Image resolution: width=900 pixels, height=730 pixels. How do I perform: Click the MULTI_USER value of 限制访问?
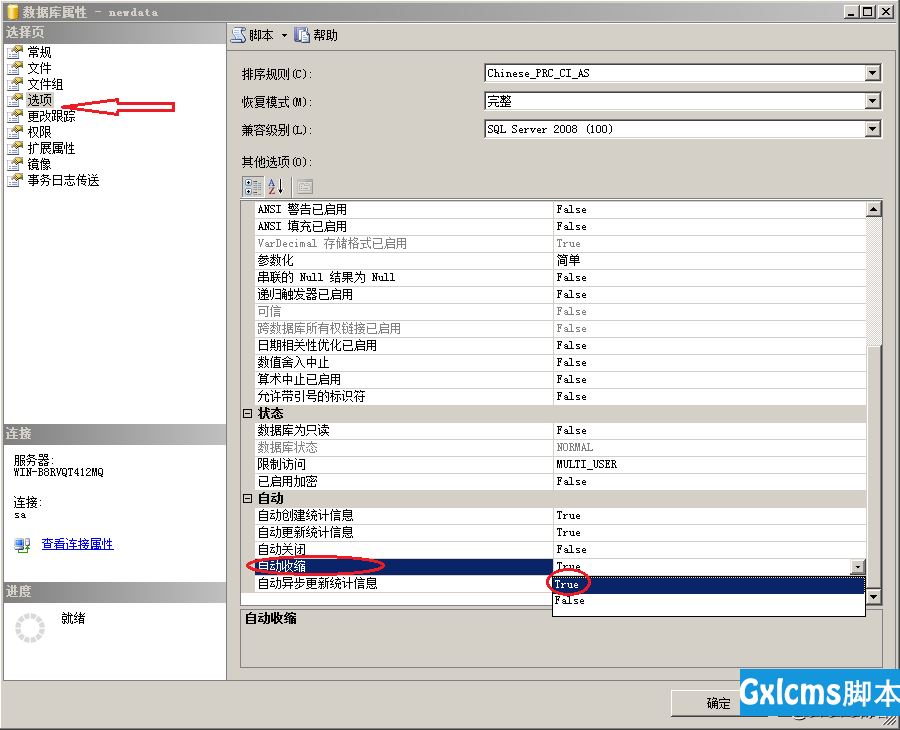pyautogui.click(x=587, y=464)
